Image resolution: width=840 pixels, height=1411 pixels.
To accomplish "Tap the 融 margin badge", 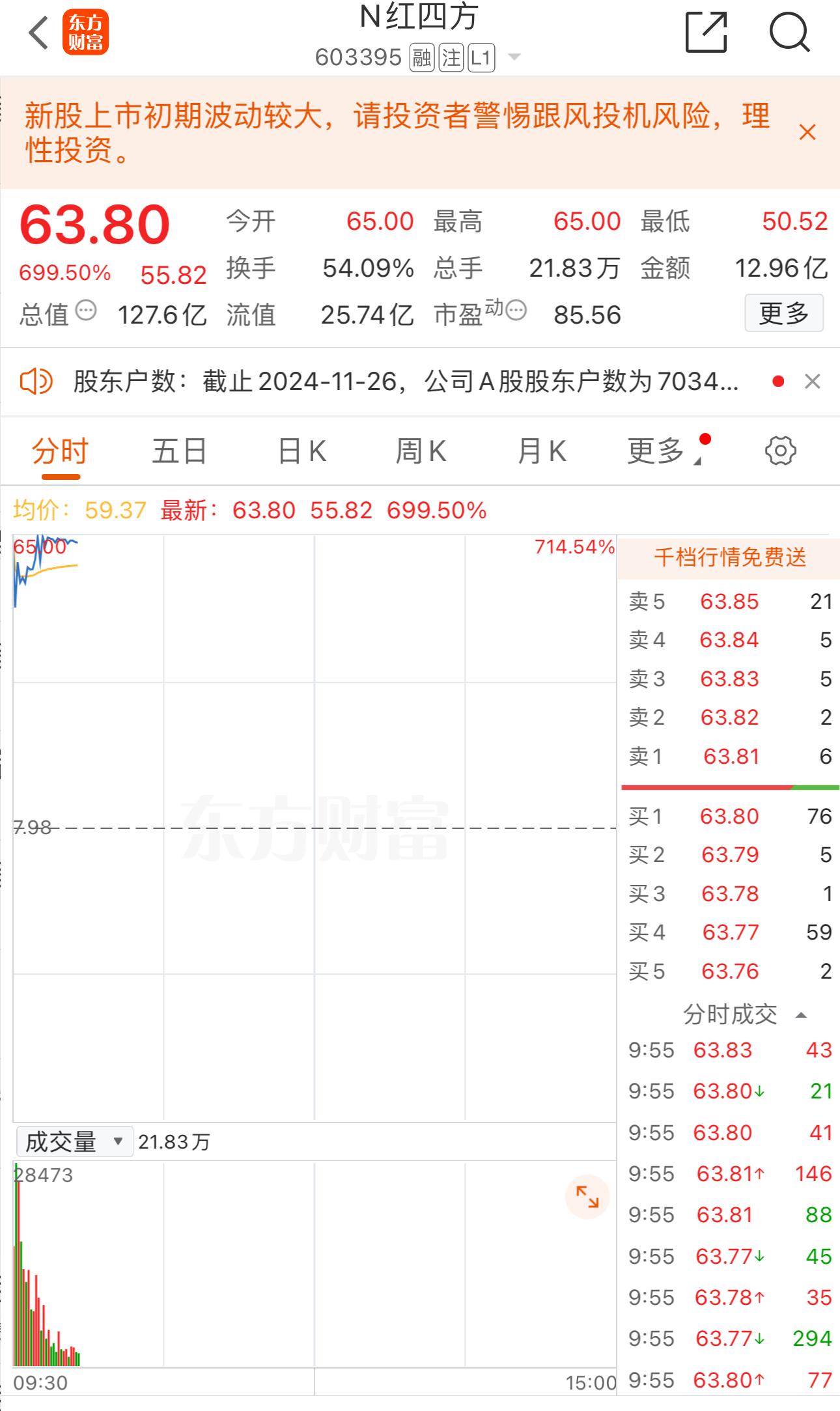I will pos(422,58).
